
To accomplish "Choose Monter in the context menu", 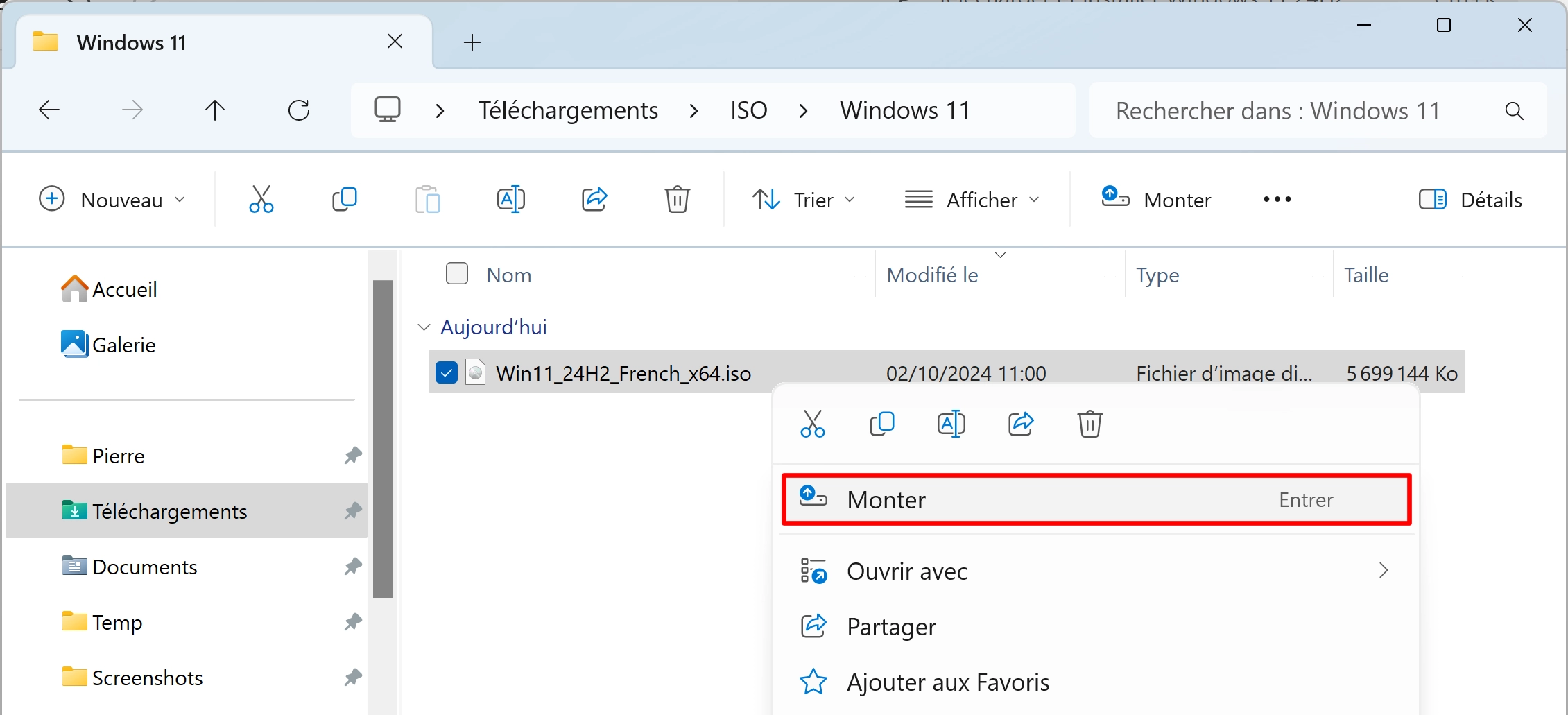I will coord(1096,499).
